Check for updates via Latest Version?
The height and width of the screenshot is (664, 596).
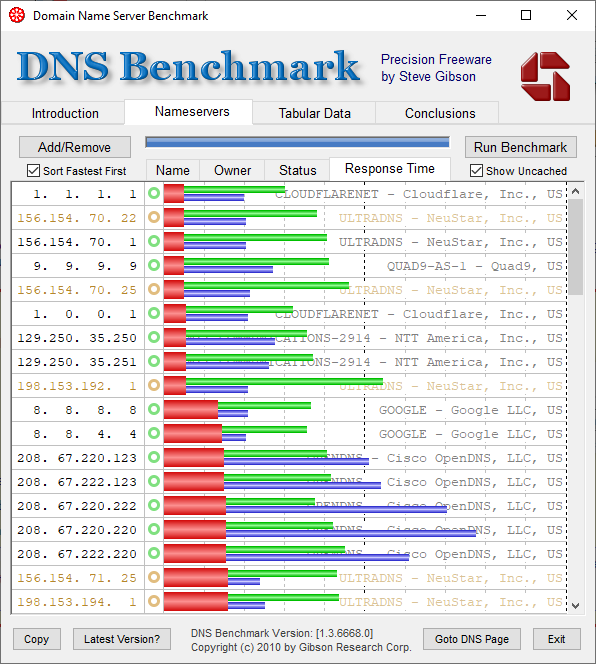tap(122, 639)
